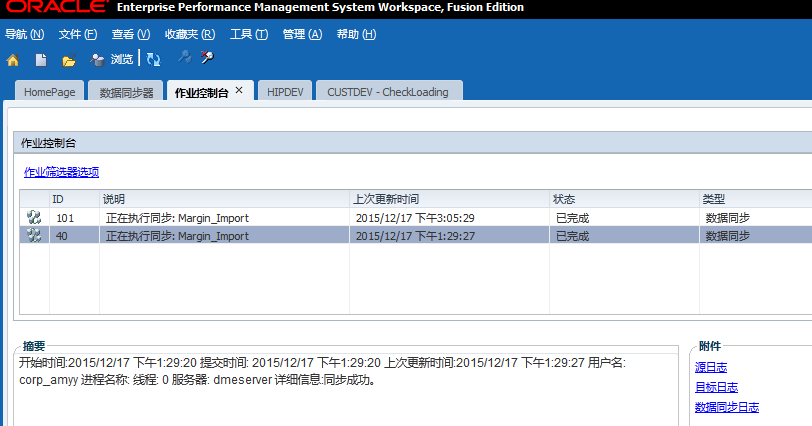Open the 源日志 attachment link
The image size is (812, 426).
pyautogui.click(x=711, y=367)
